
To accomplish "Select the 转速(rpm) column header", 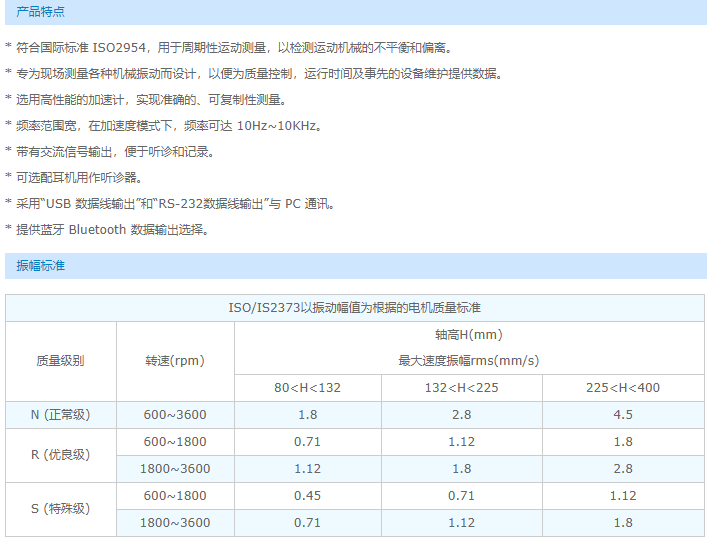I will pyautogui.click(x=175, y=361).
